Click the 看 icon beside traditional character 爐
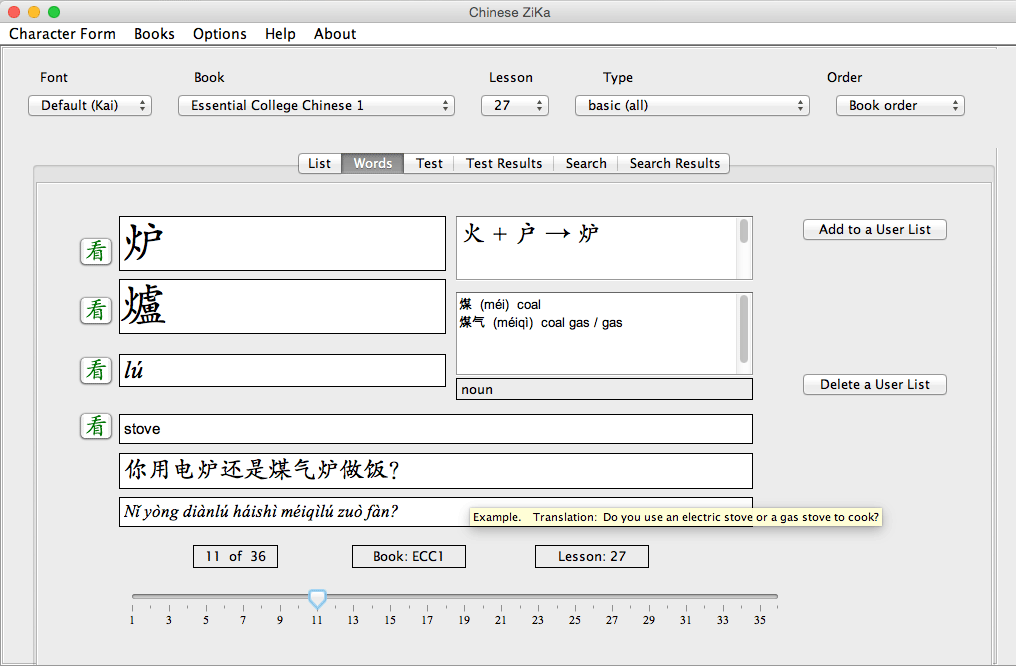 [96, 310]
